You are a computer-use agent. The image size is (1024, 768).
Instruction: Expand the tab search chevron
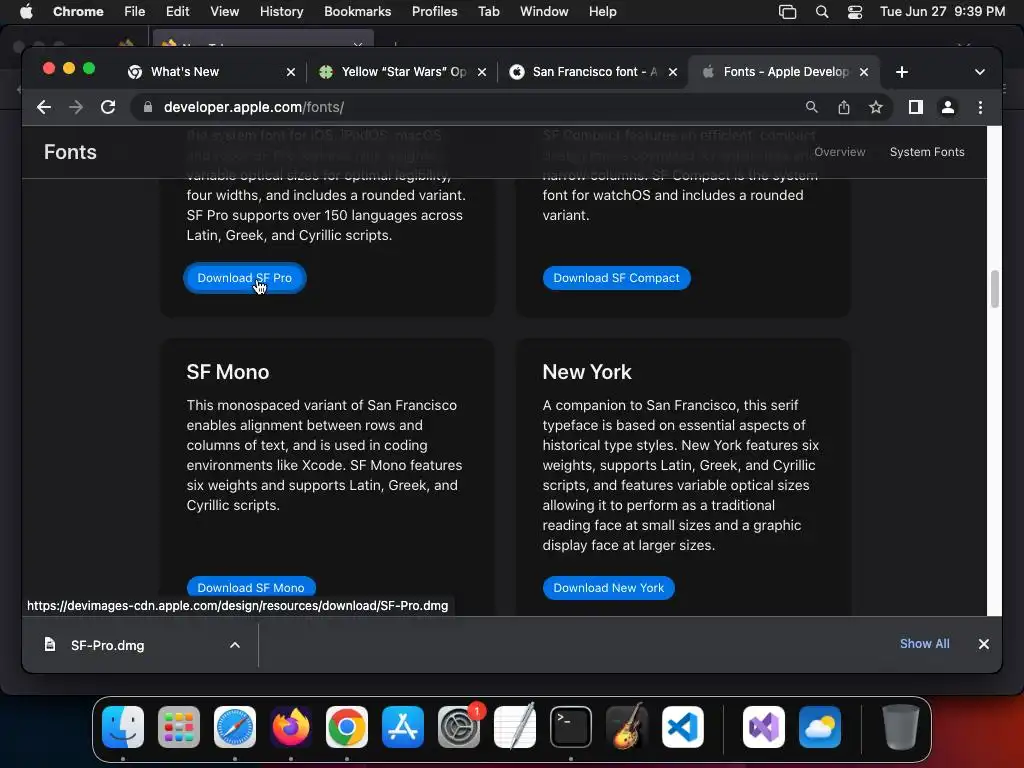click(x=980, y=72)
